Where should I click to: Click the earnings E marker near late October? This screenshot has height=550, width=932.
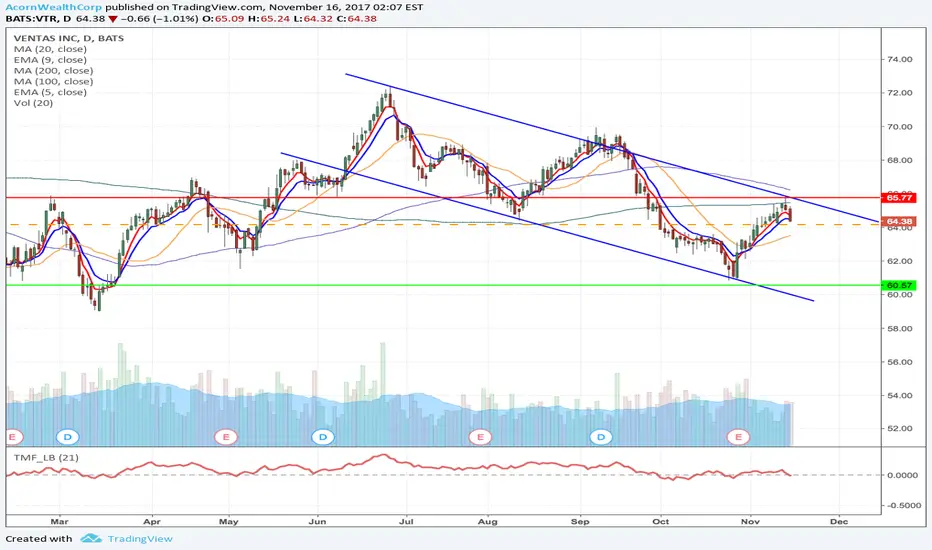(739, 437)
